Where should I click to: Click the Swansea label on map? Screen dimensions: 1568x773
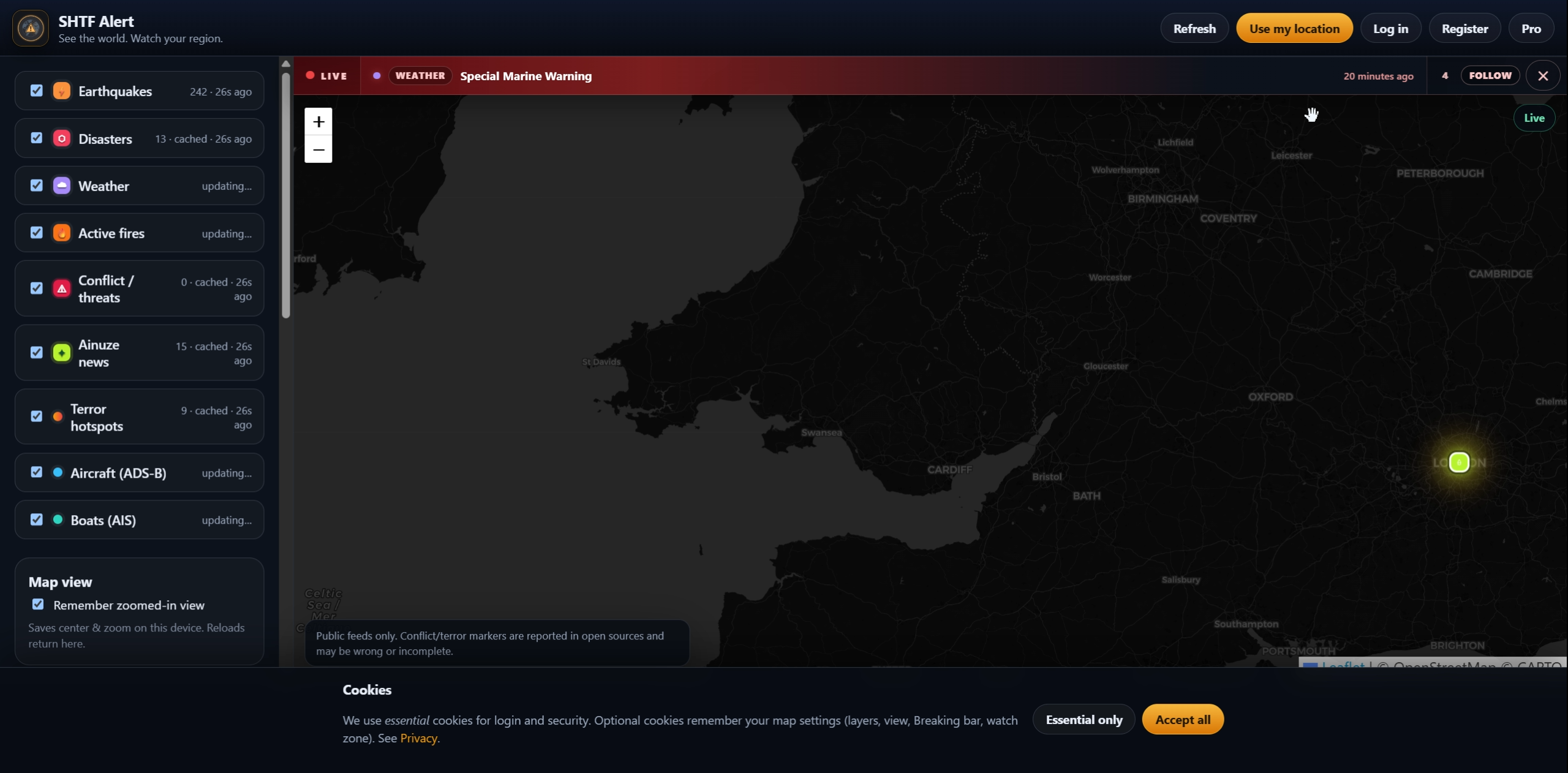click(821, 432)
